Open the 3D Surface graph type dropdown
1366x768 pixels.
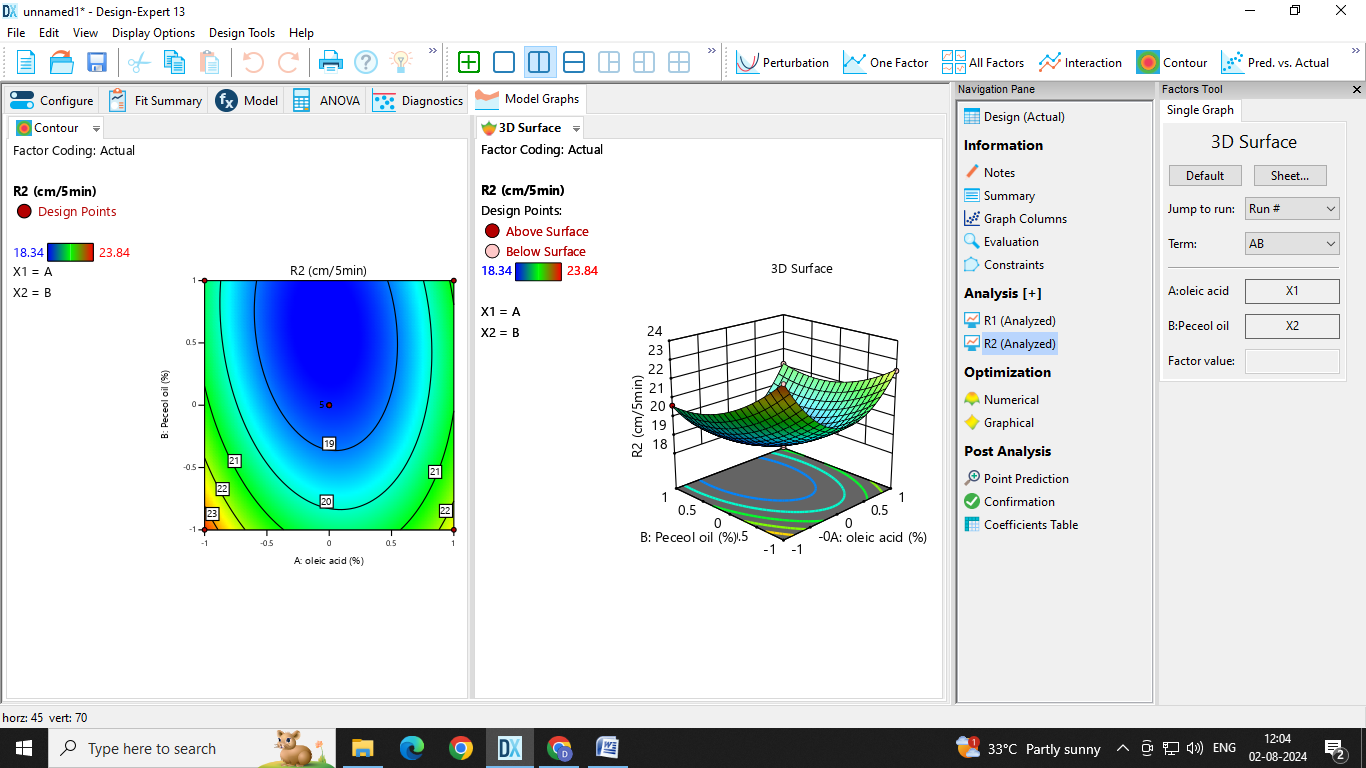(x=576, y=129)
